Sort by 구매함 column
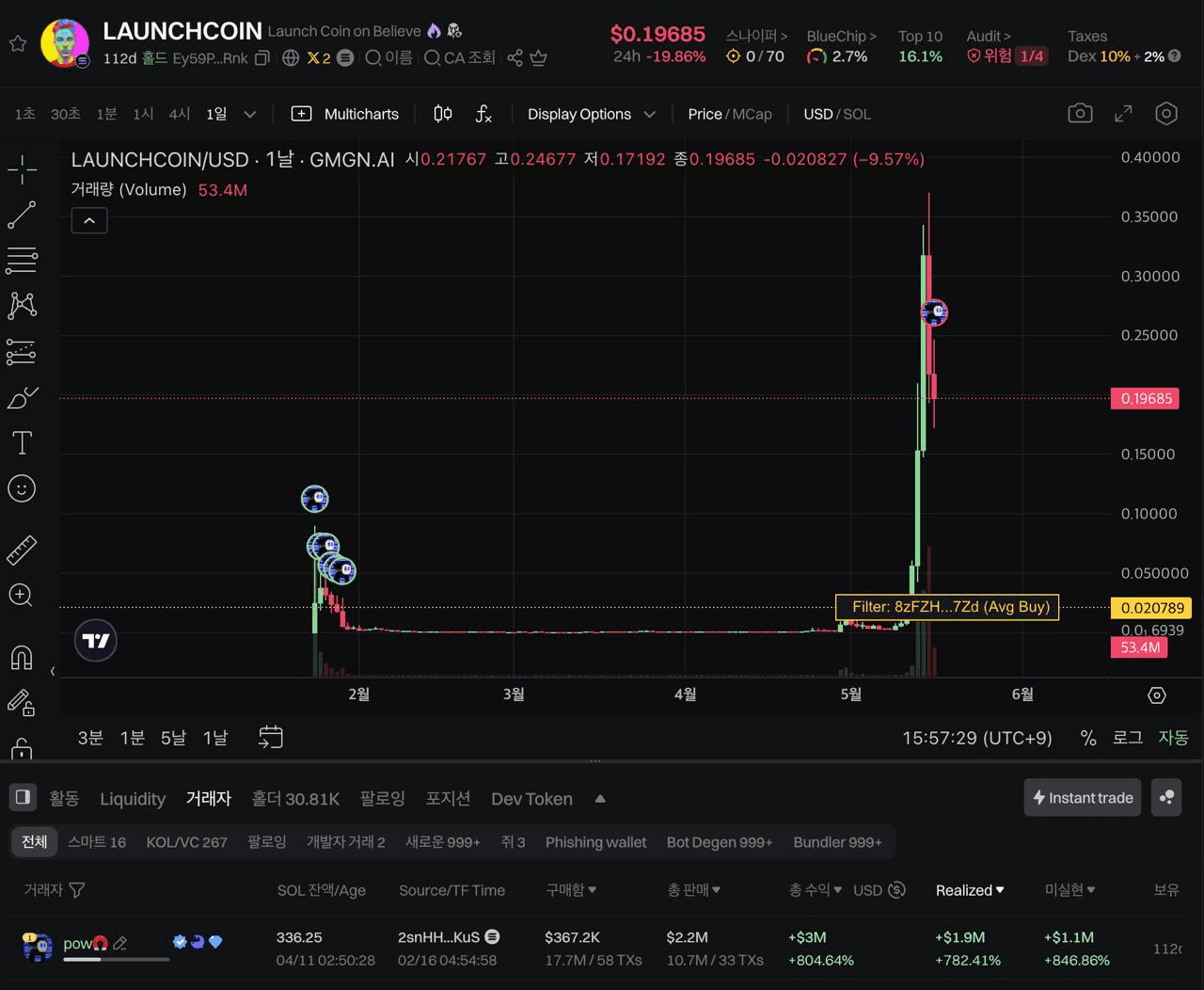Viewport: 1204px width, 990px height. [571, 890]
